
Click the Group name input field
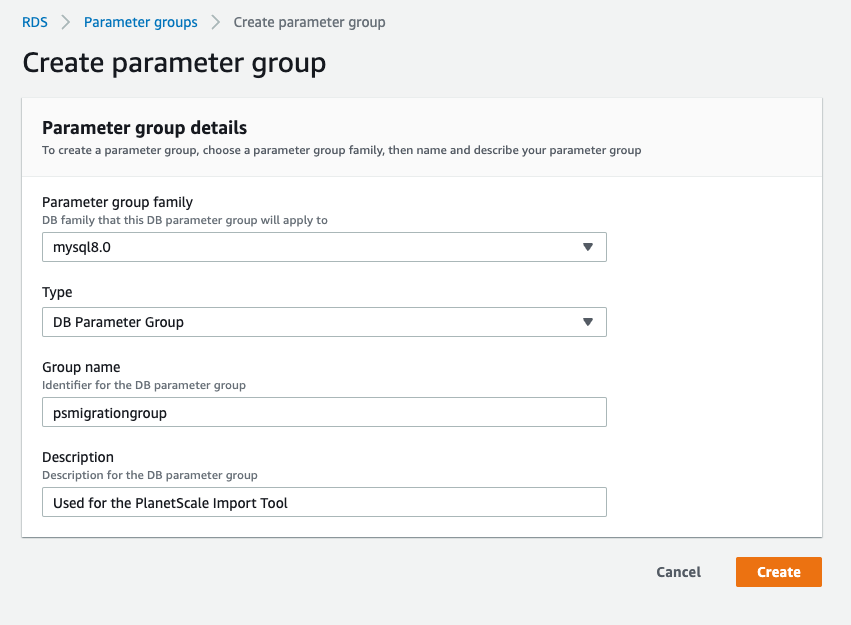(323, 412)
